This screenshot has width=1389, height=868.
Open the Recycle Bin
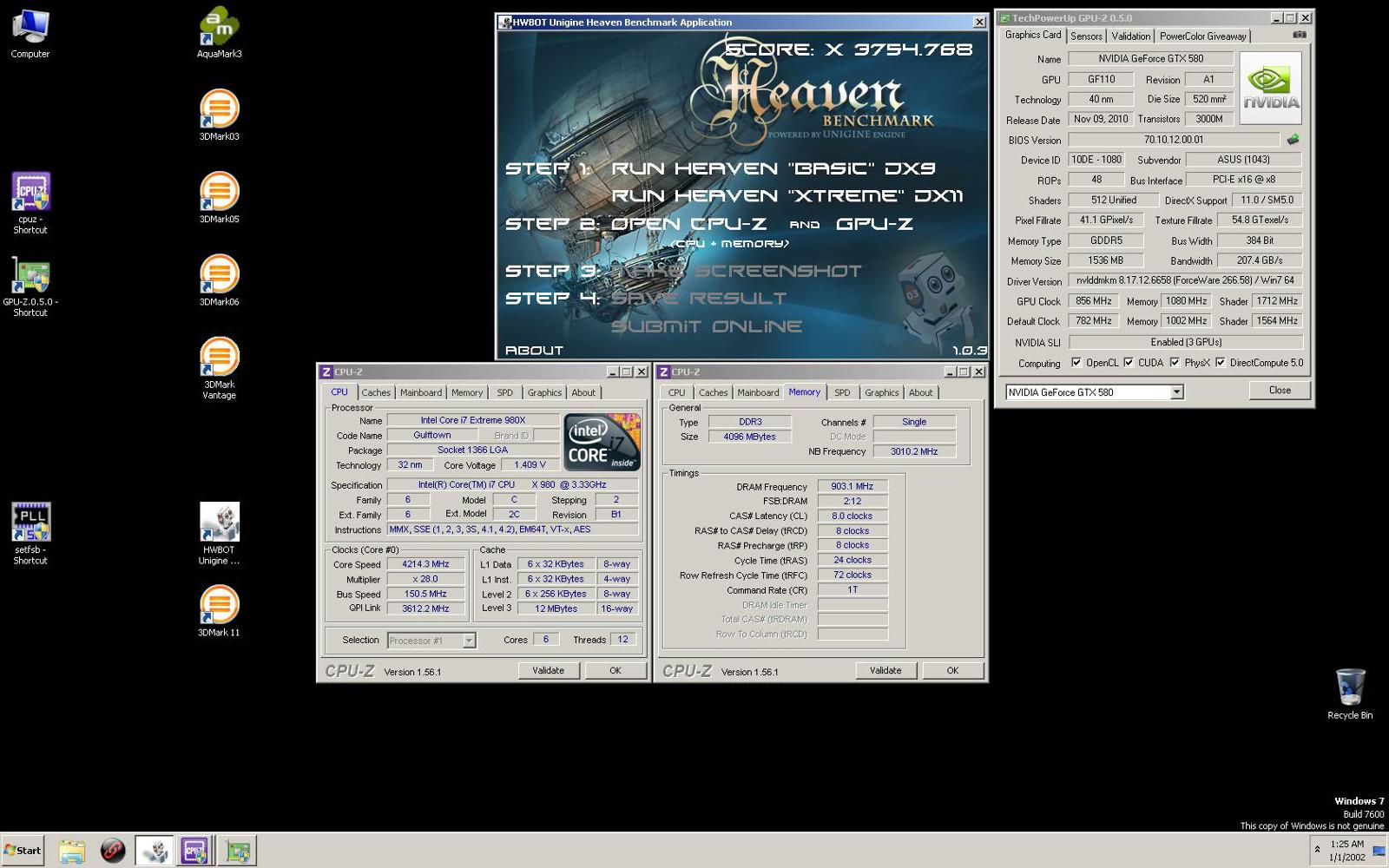(x=1350, y=694)
